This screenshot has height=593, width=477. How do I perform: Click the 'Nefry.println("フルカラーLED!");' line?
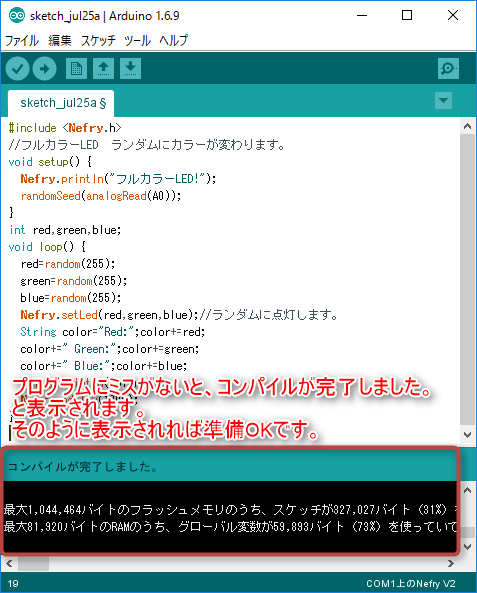(118, 179)
